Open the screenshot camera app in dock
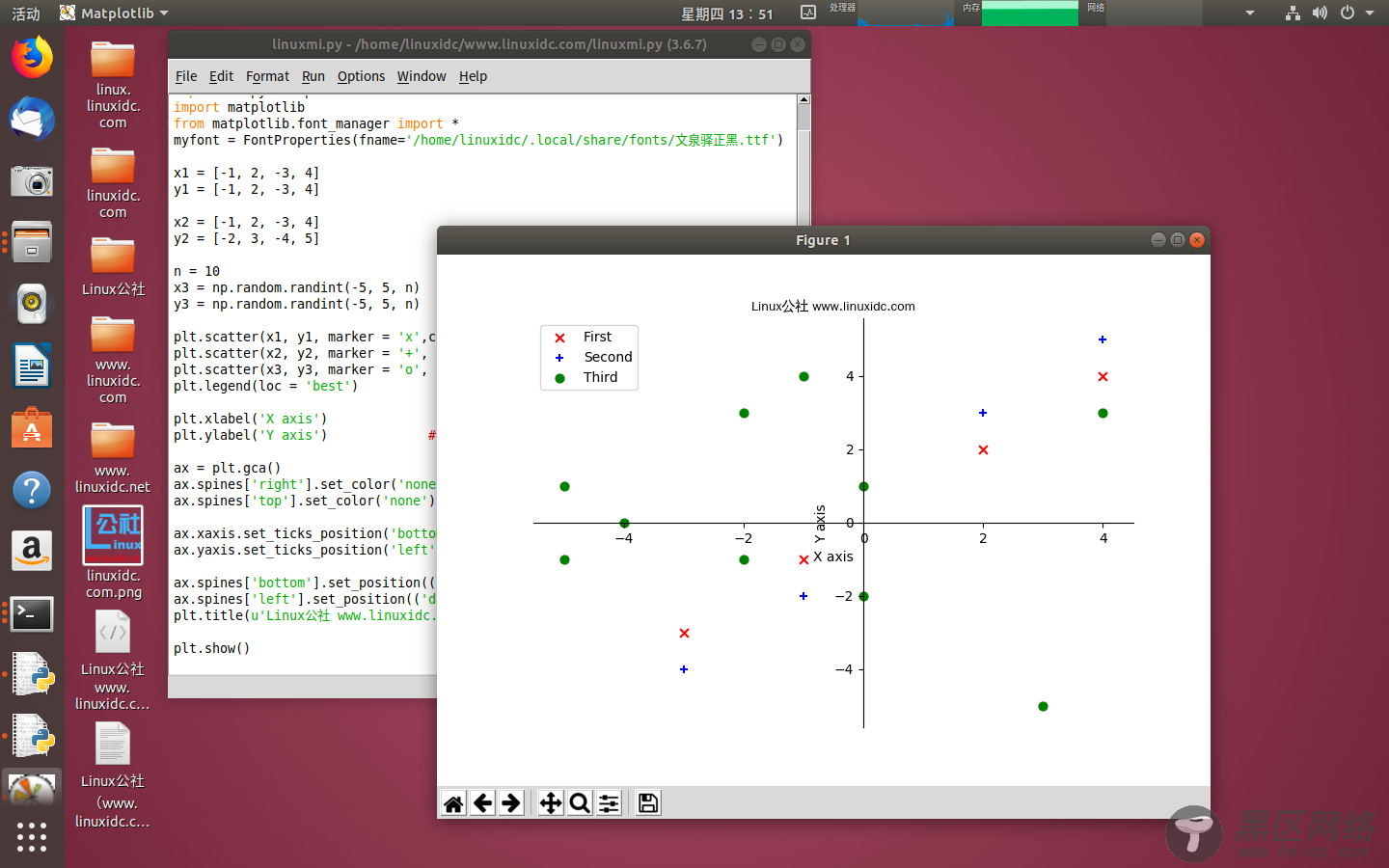 [32, 180]
